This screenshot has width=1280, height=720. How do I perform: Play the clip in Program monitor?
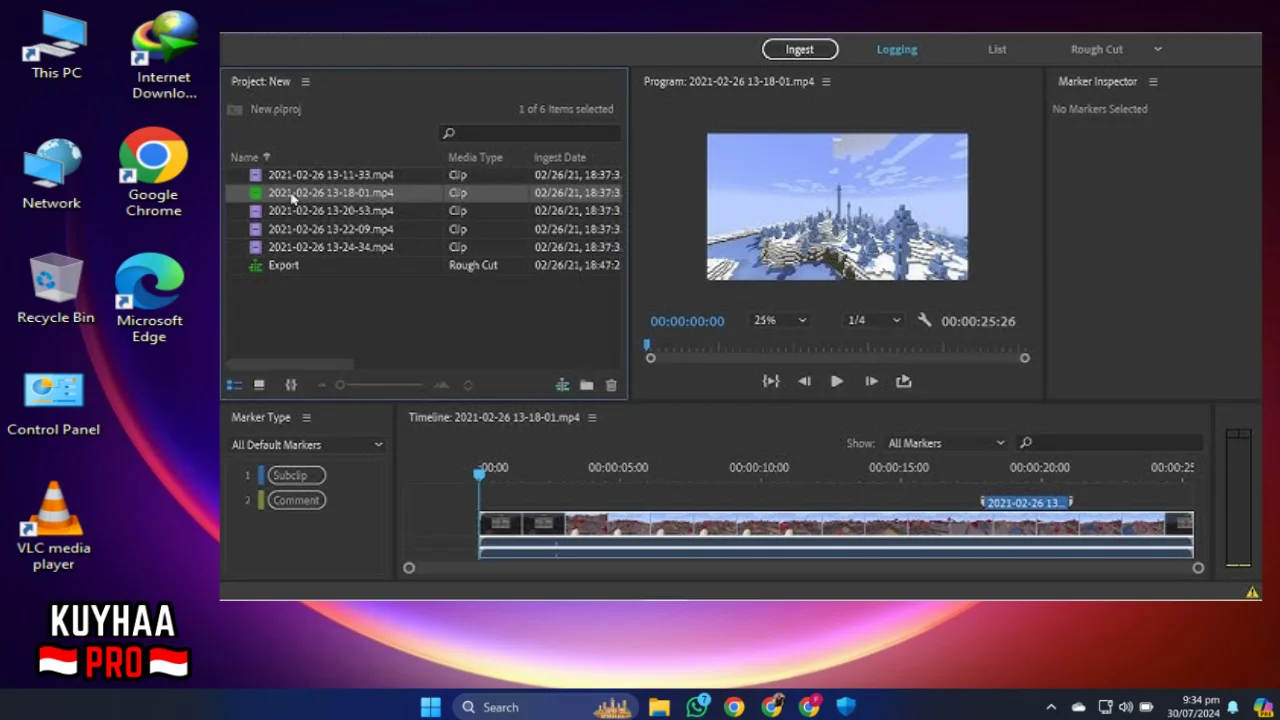coord(837,381)
